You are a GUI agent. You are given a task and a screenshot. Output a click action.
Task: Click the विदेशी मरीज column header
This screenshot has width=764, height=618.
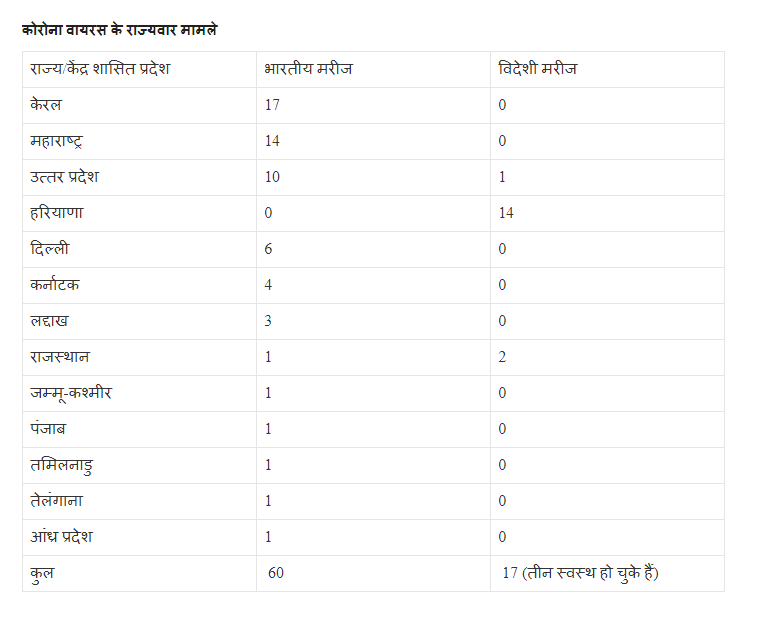click(607, 70)
